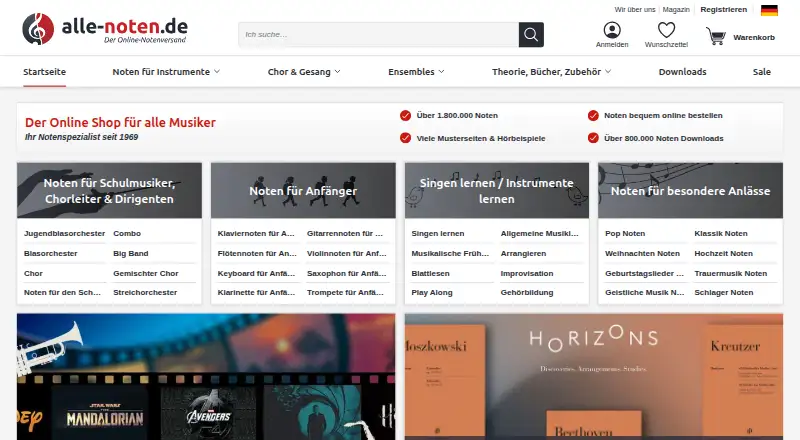Open 'Klaviernoten für A...' link
Image resolution: width=800 pixels, height=440 pixels.
click(x=256, y=233)
